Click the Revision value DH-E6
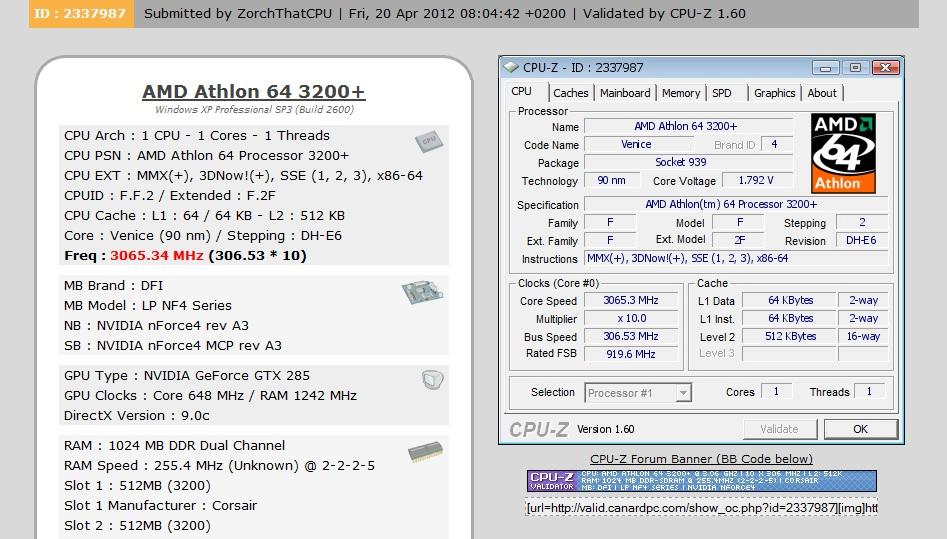 pyautogui.click(x=862, y=240)
